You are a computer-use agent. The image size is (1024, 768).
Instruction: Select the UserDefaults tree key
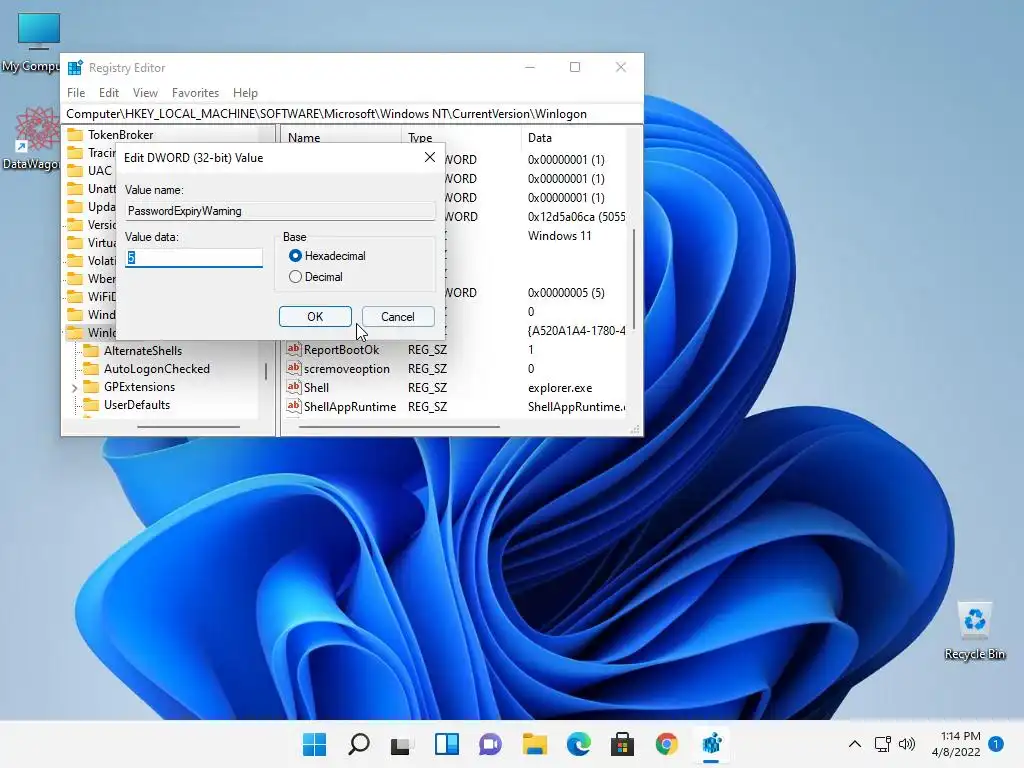[x=136, y=405]
